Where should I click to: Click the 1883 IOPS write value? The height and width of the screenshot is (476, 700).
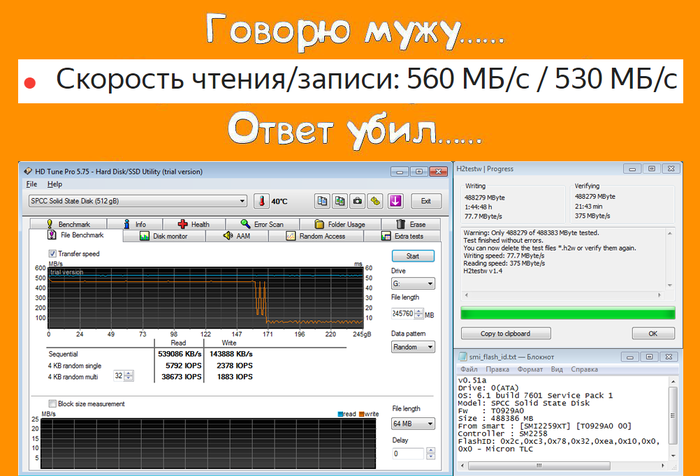[x=235, y=377]
